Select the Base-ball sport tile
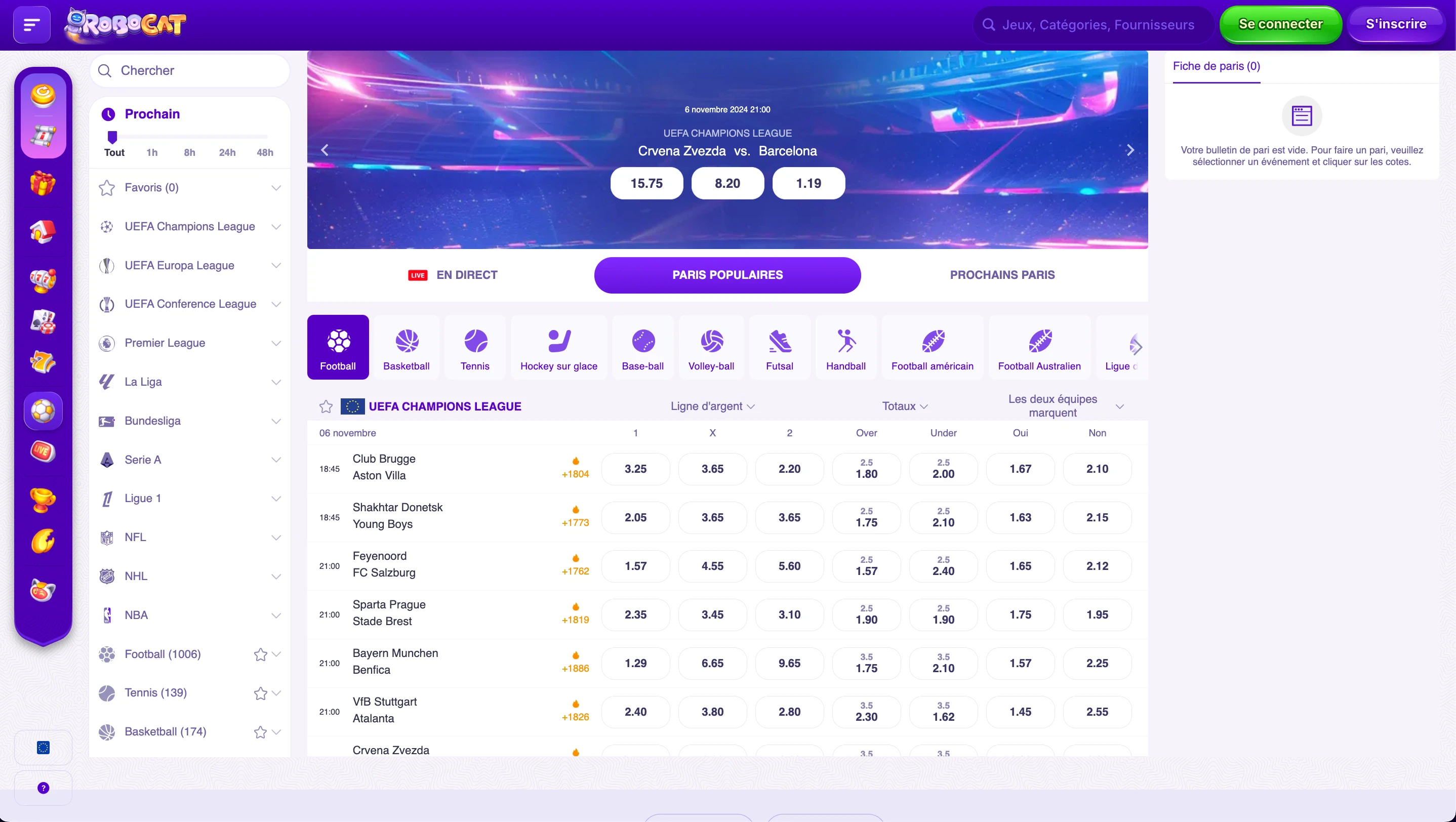 click(642, 347)
